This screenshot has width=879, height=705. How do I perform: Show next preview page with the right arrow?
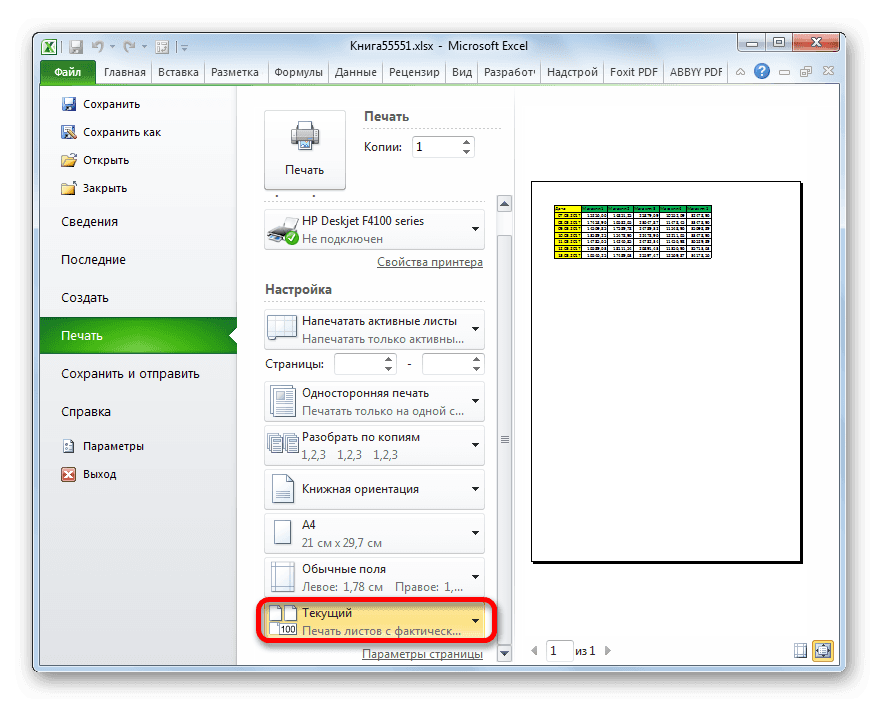[x=606, y=650]
